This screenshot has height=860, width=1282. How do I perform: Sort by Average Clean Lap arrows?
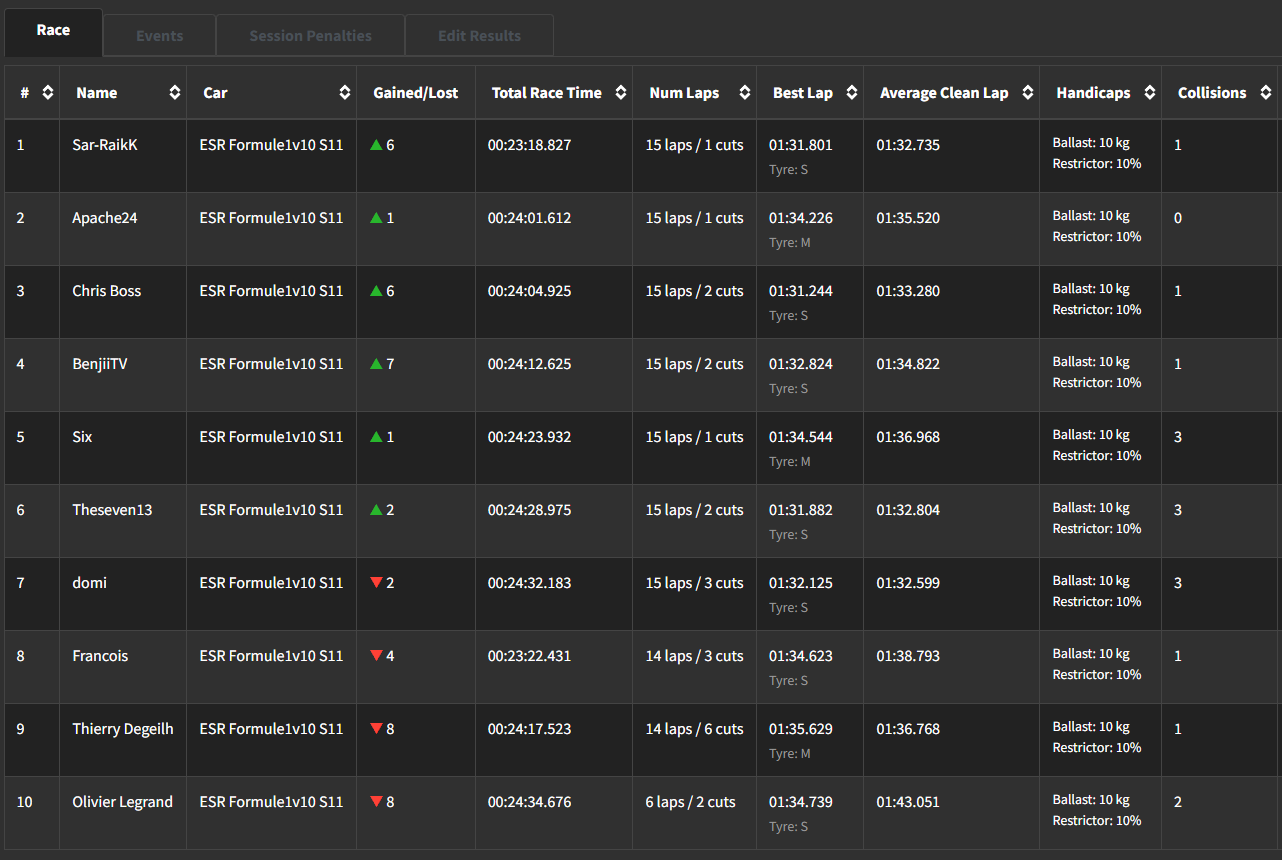tap(1028, 93)
